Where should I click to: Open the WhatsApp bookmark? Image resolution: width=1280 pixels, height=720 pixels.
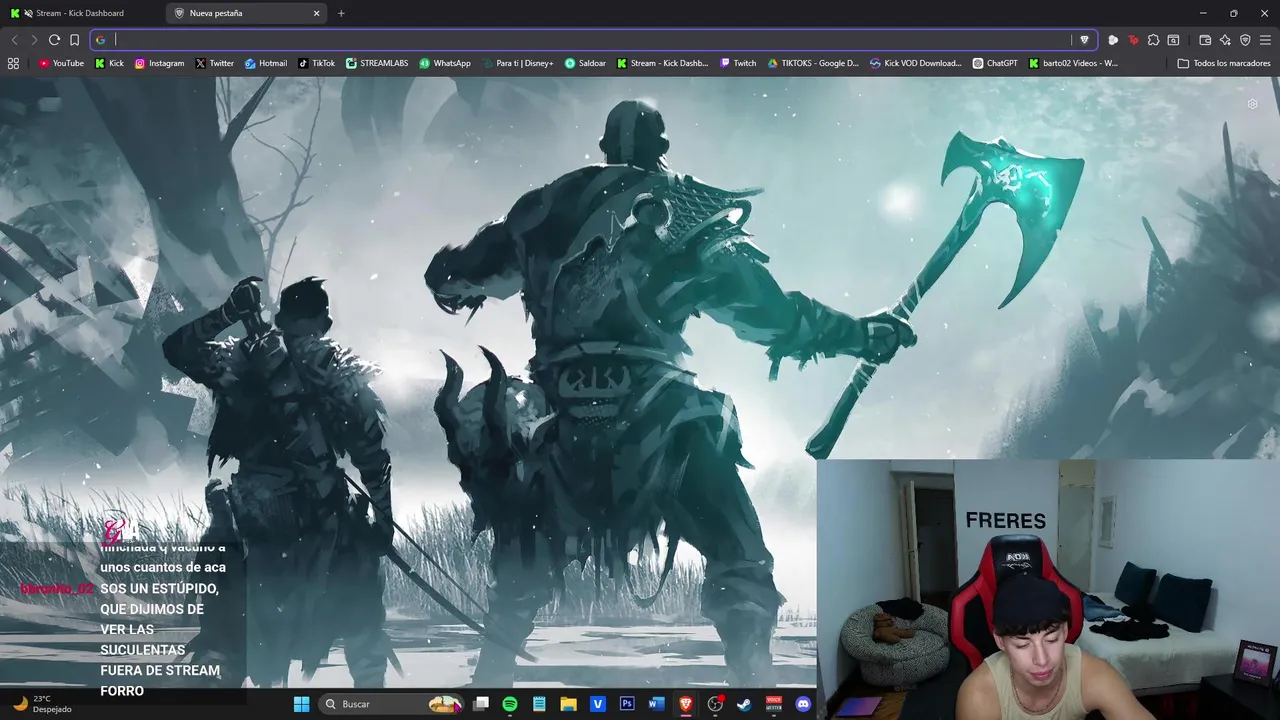click(x=444, y=63)
